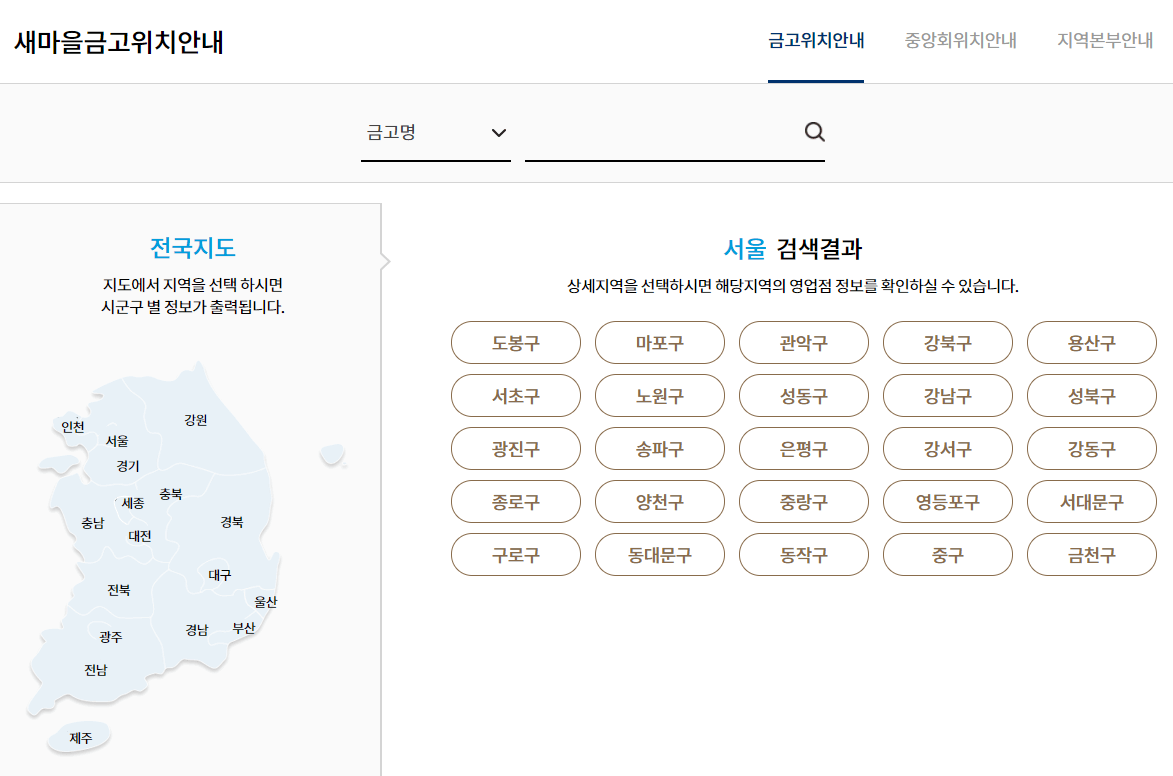Select 중구 from the district list
This screenshot has height=776, width=1173.
947,554
